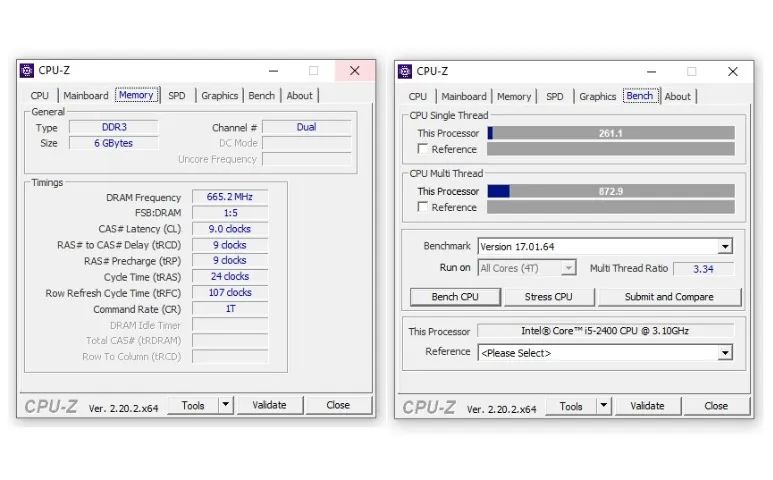
Task: Open the Reference Please Select dropdown
Action: point(725,353)
